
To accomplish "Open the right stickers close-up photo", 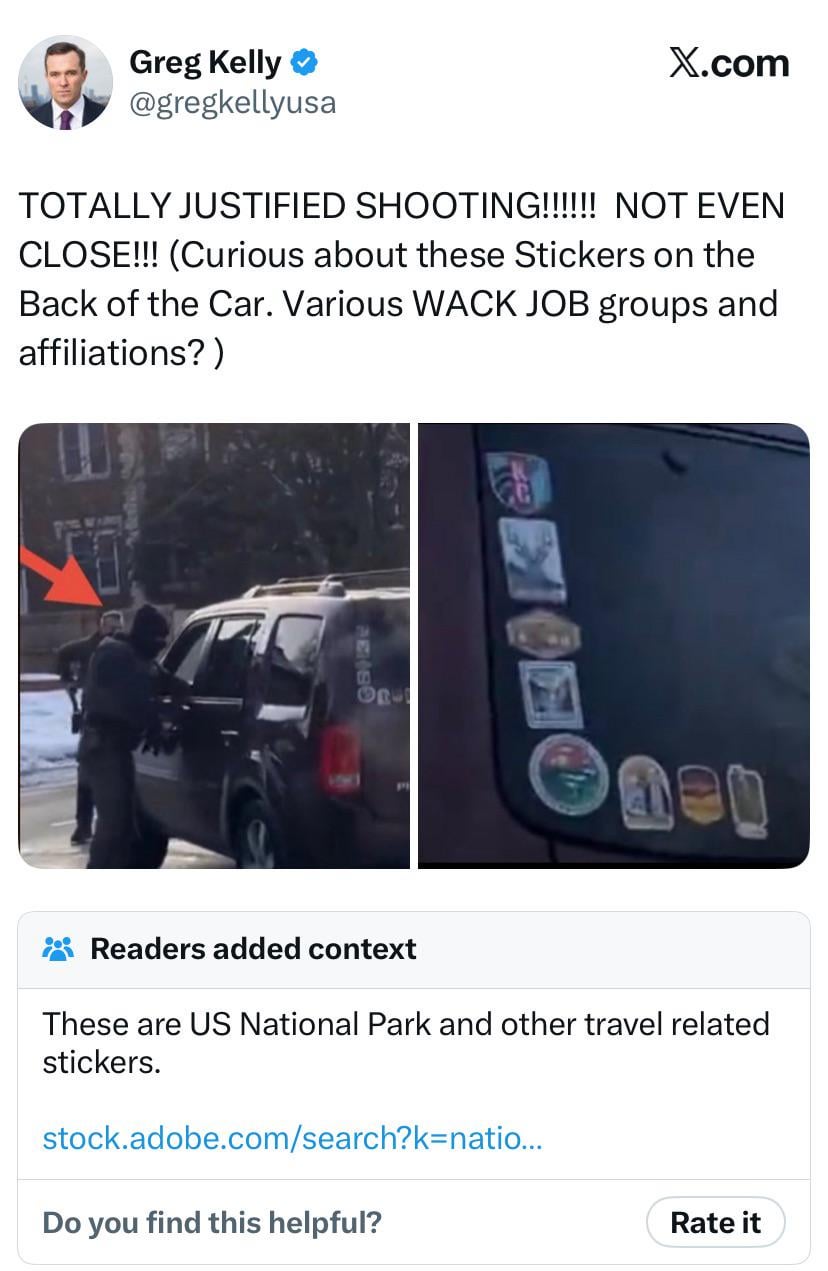I will tap(614, 645).
